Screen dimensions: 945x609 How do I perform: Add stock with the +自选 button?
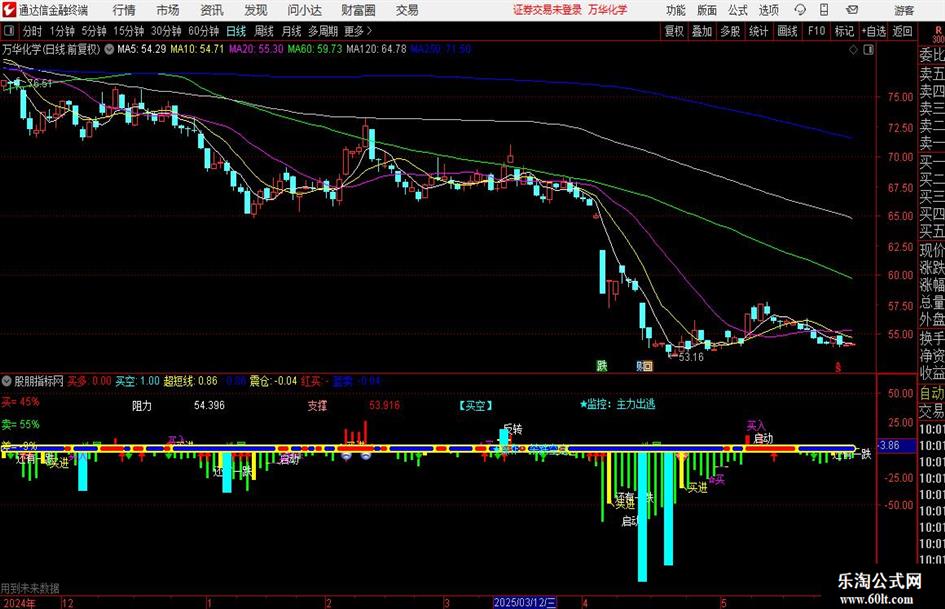coord(873,31)
